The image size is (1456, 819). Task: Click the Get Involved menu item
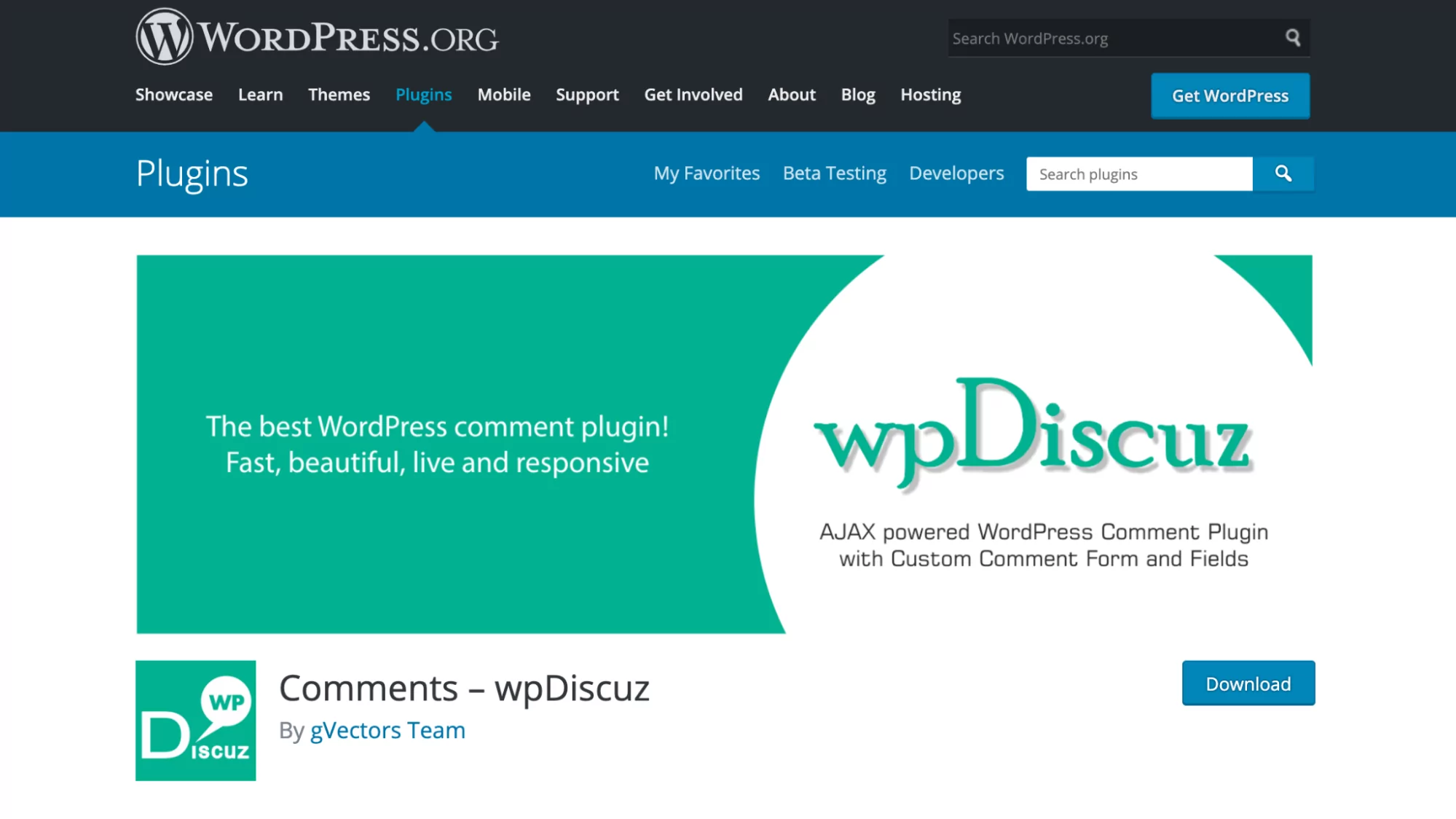coord(693,94)
